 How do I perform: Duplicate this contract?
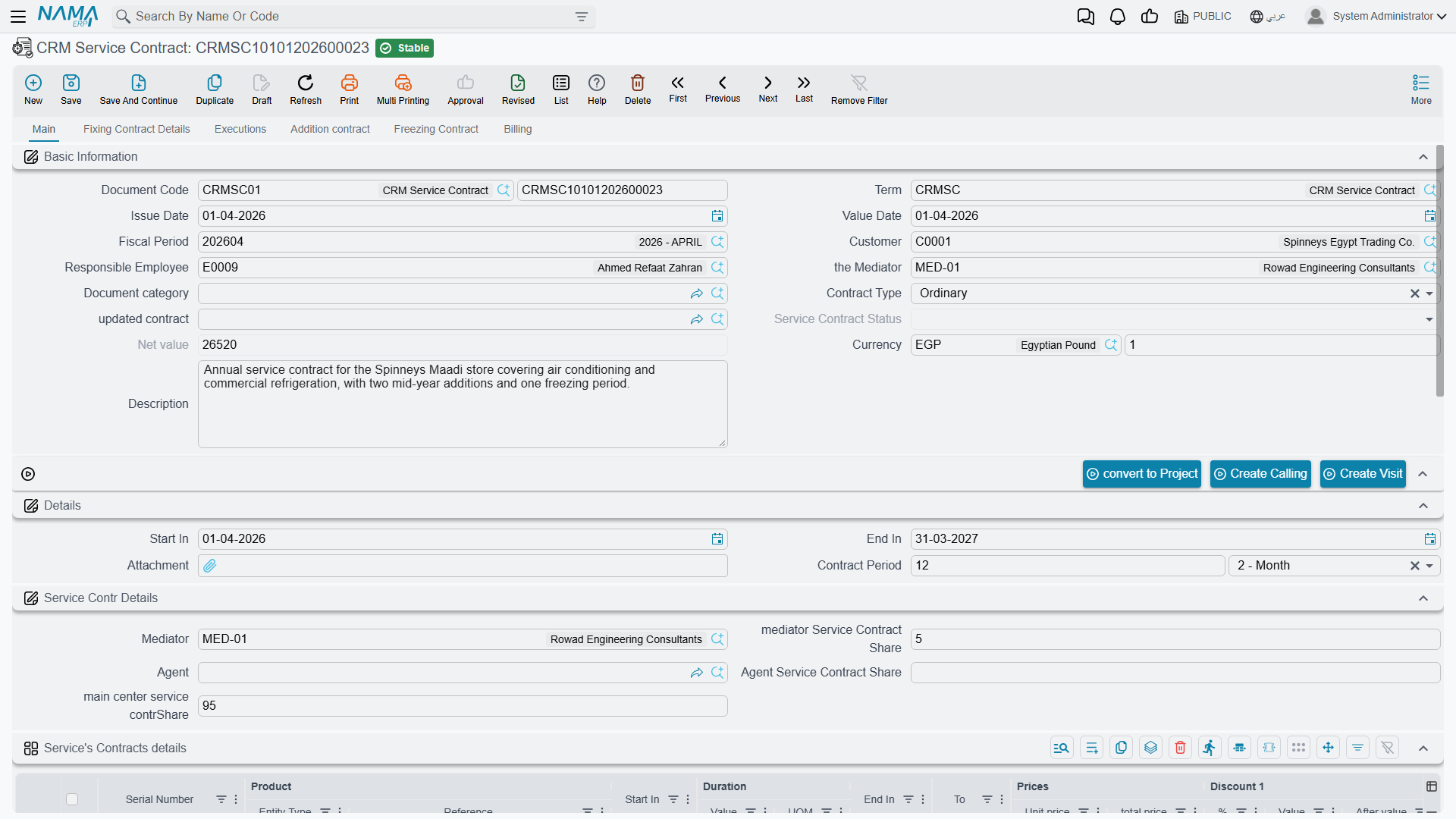coord(215,89)
